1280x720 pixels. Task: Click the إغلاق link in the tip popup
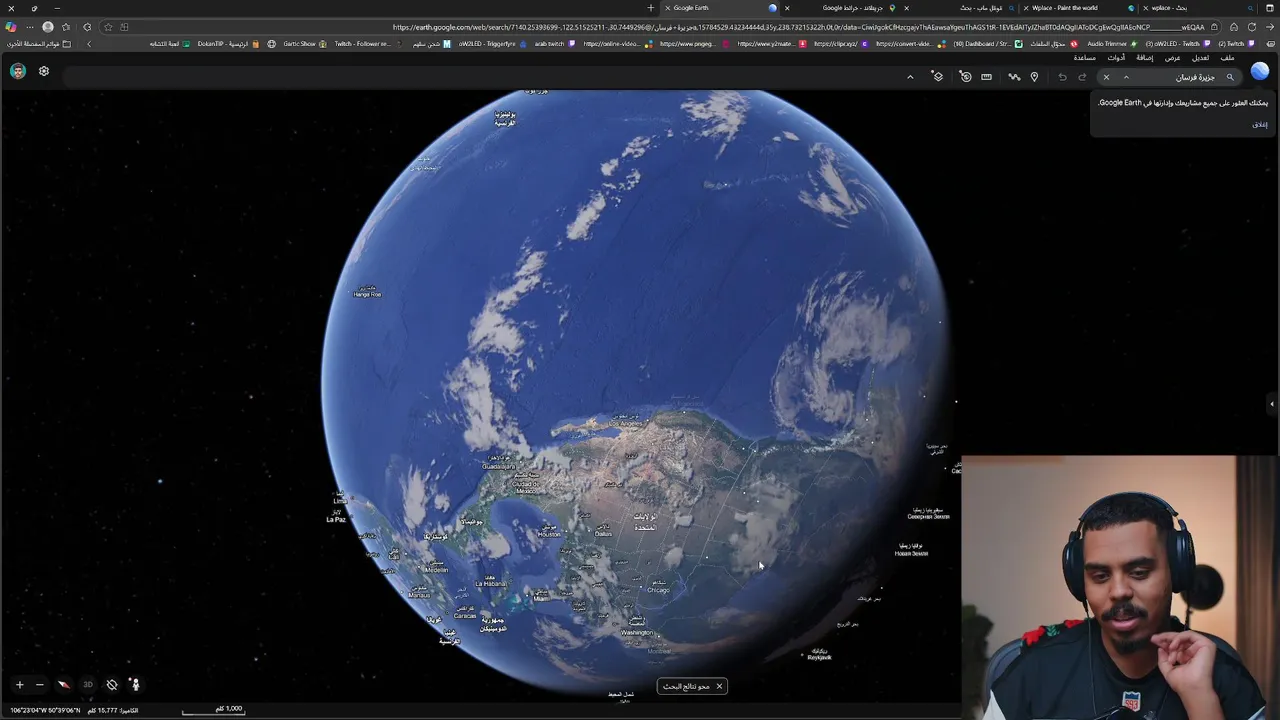tap(1260, 124)
